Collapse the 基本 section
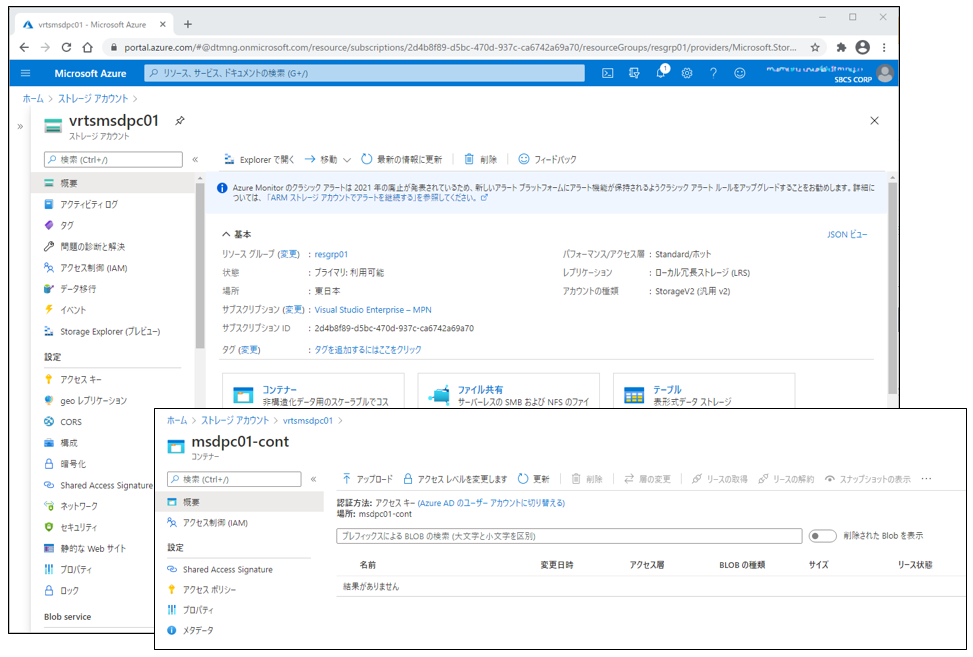Screen dimensions: 973x657 coord(236,234)
